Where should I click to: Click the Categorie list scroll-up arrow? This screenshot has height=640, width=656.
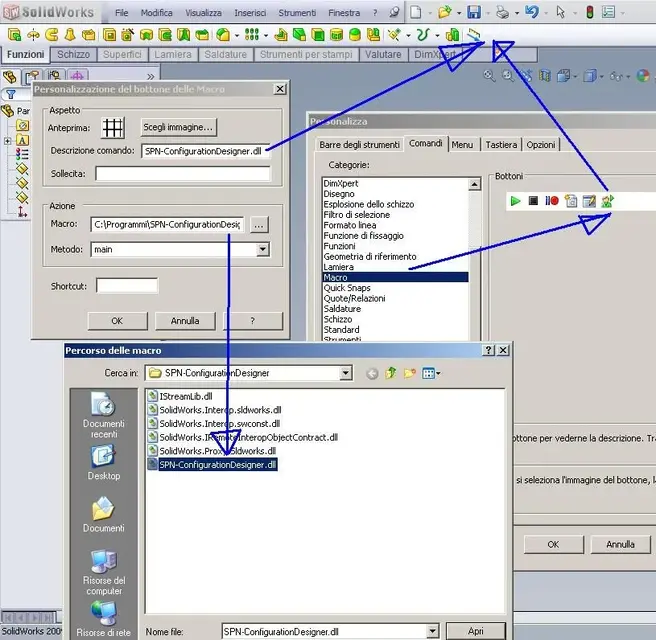[x=474, y=184]
